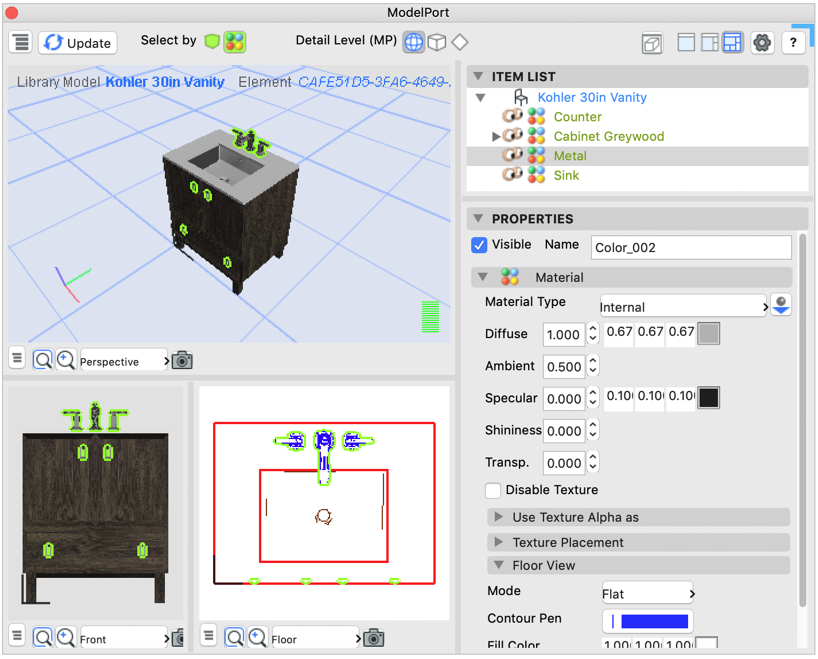The height and width of the screenshot is (659, 818).
Task: Open the settings gear icon
Action: 762,43
